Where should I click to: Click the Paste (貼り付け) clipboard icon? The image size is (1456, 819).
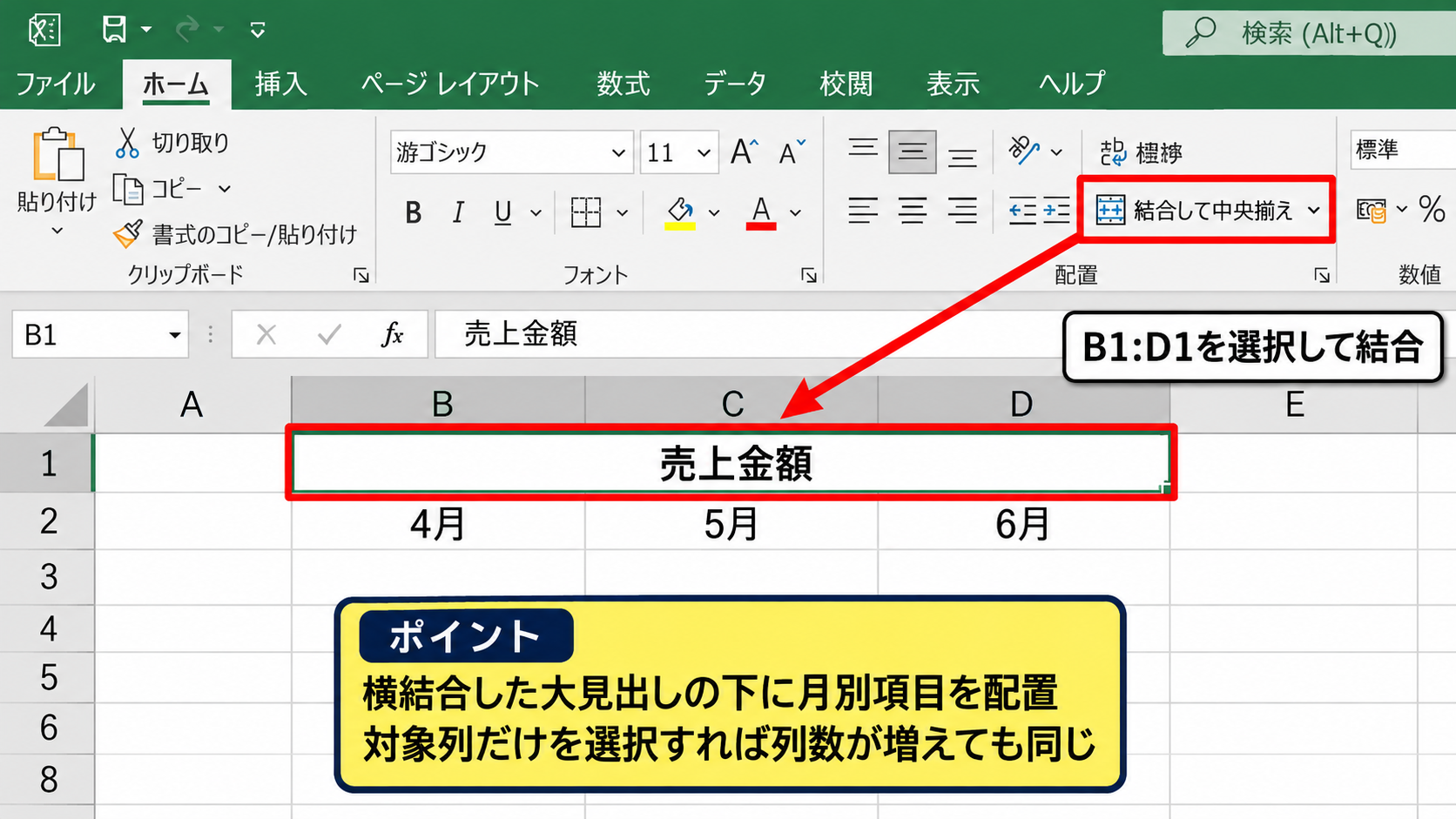click(57, 156)
